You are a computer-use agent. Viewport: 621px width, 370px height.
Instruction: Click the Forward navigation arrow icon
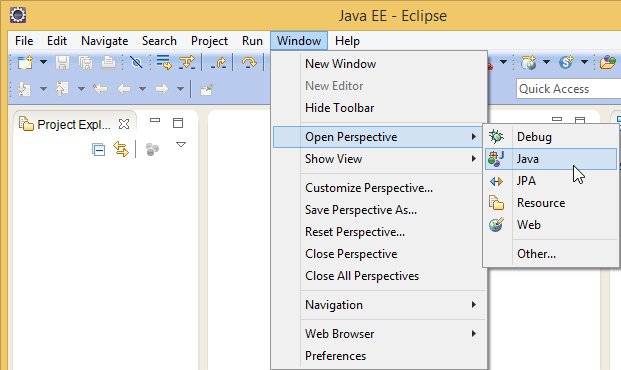(162, 89)
